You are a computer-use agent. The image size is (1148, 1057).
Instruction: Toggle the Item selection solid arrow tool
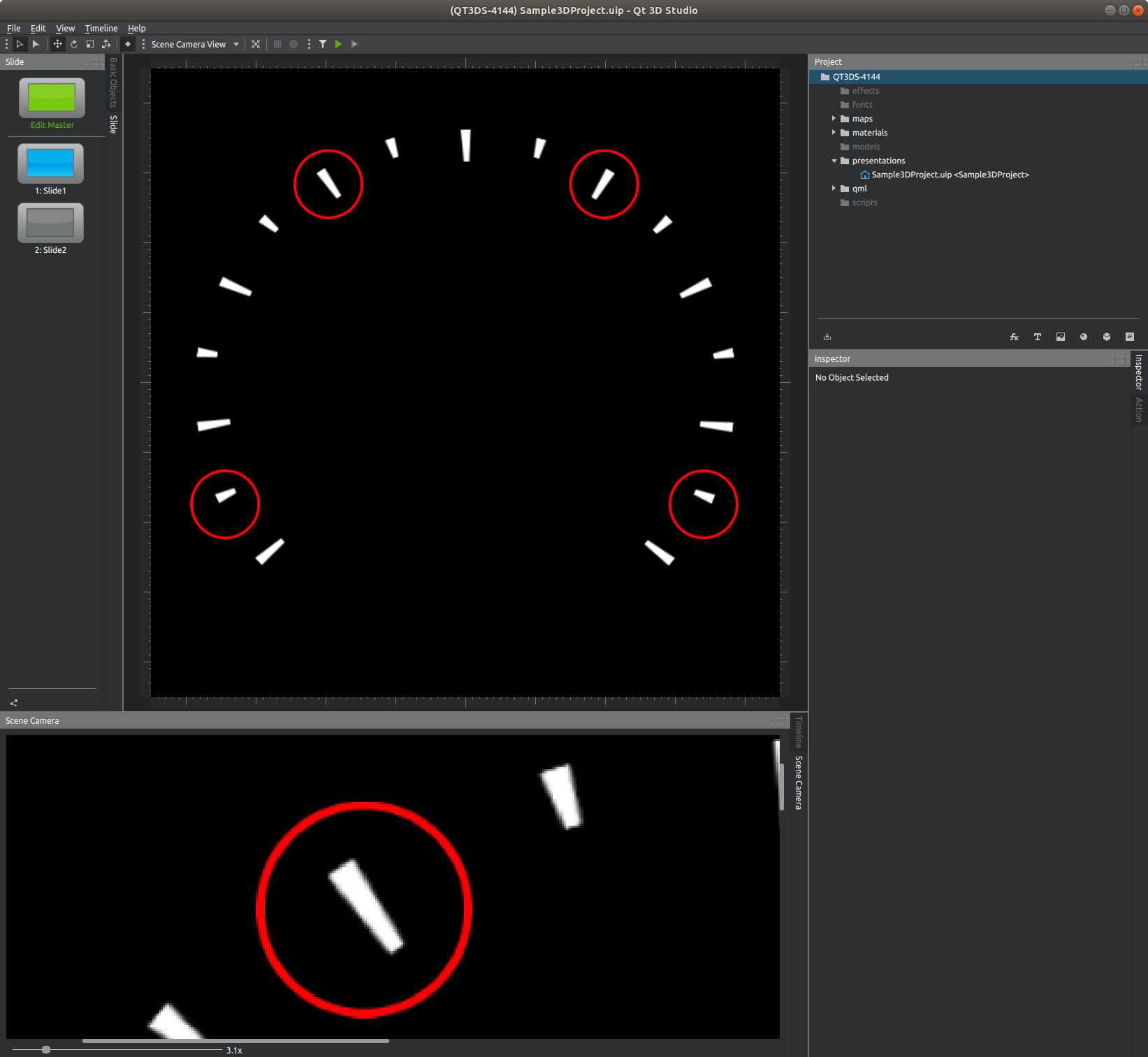[36, 44]
